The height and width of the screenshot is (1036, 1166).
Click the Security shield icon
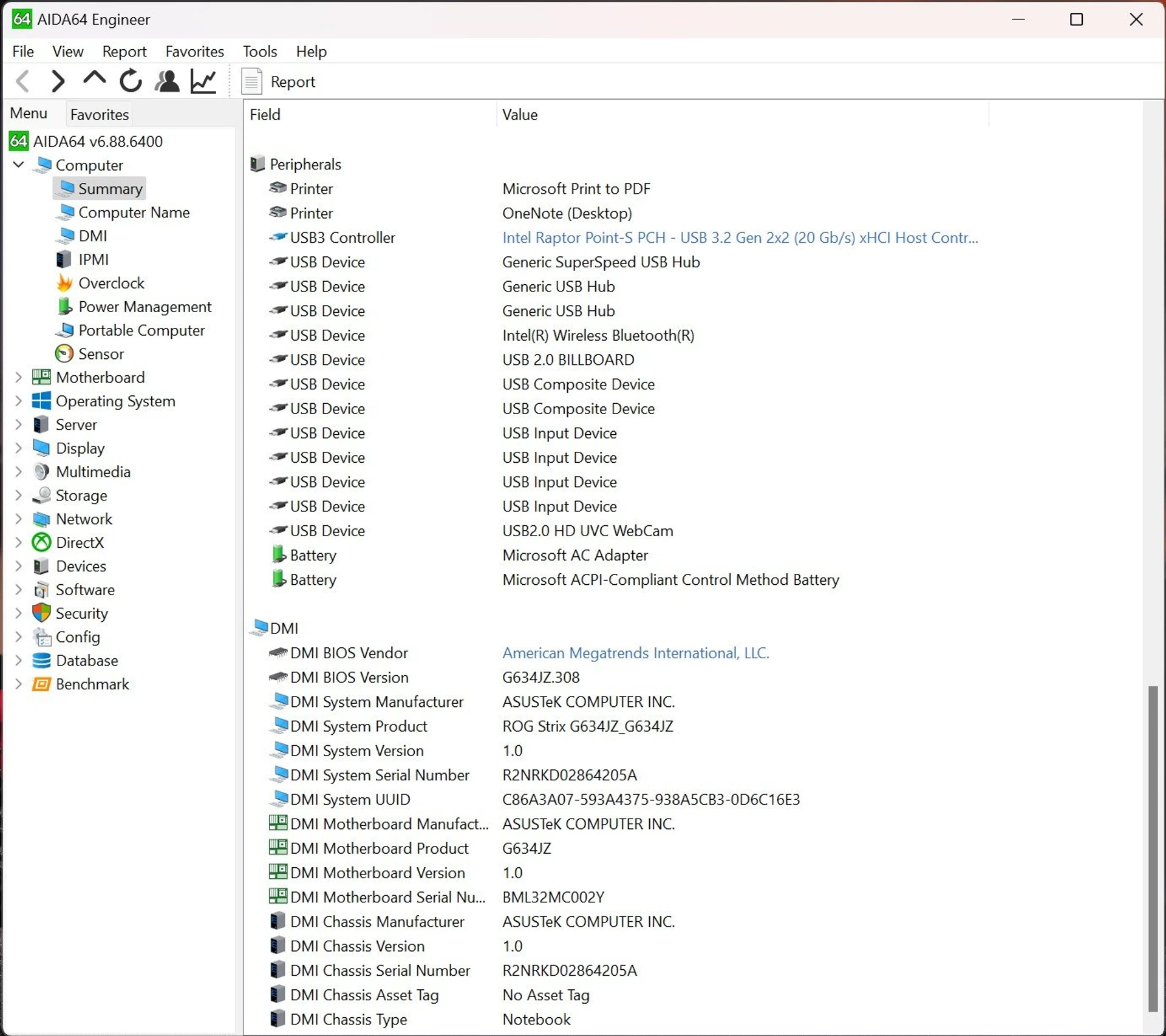[41, 613]
